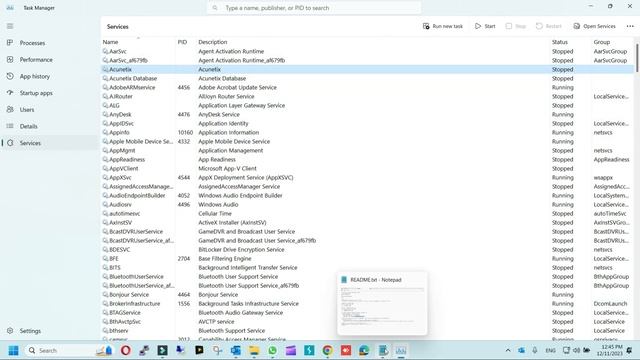Click Cellular Time description cell

(215, 213)
